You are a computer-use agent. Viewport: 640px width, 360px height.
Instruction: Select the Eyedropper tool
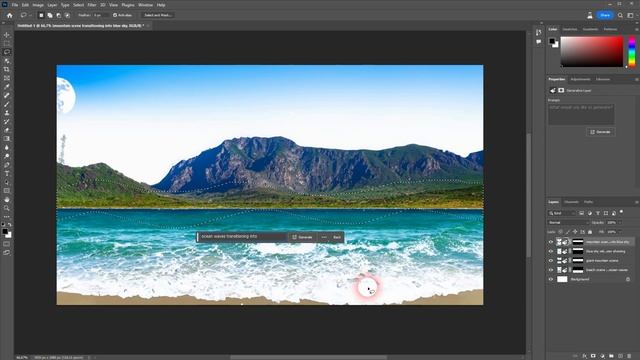tap(7, 87)
